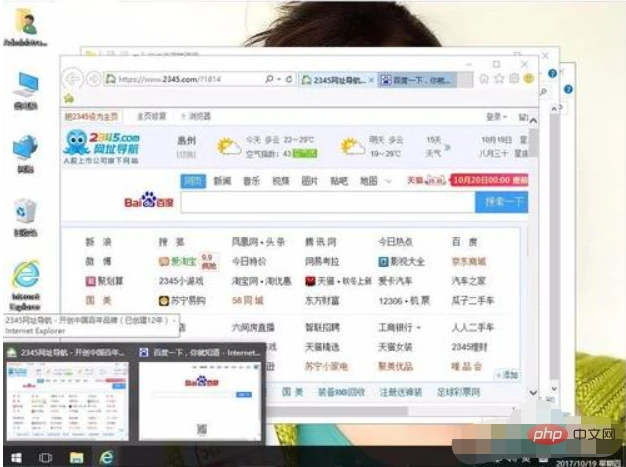Open the Internet Explorer desktop shortcut
Screen dimensions: 626x467
pos(26,285)
